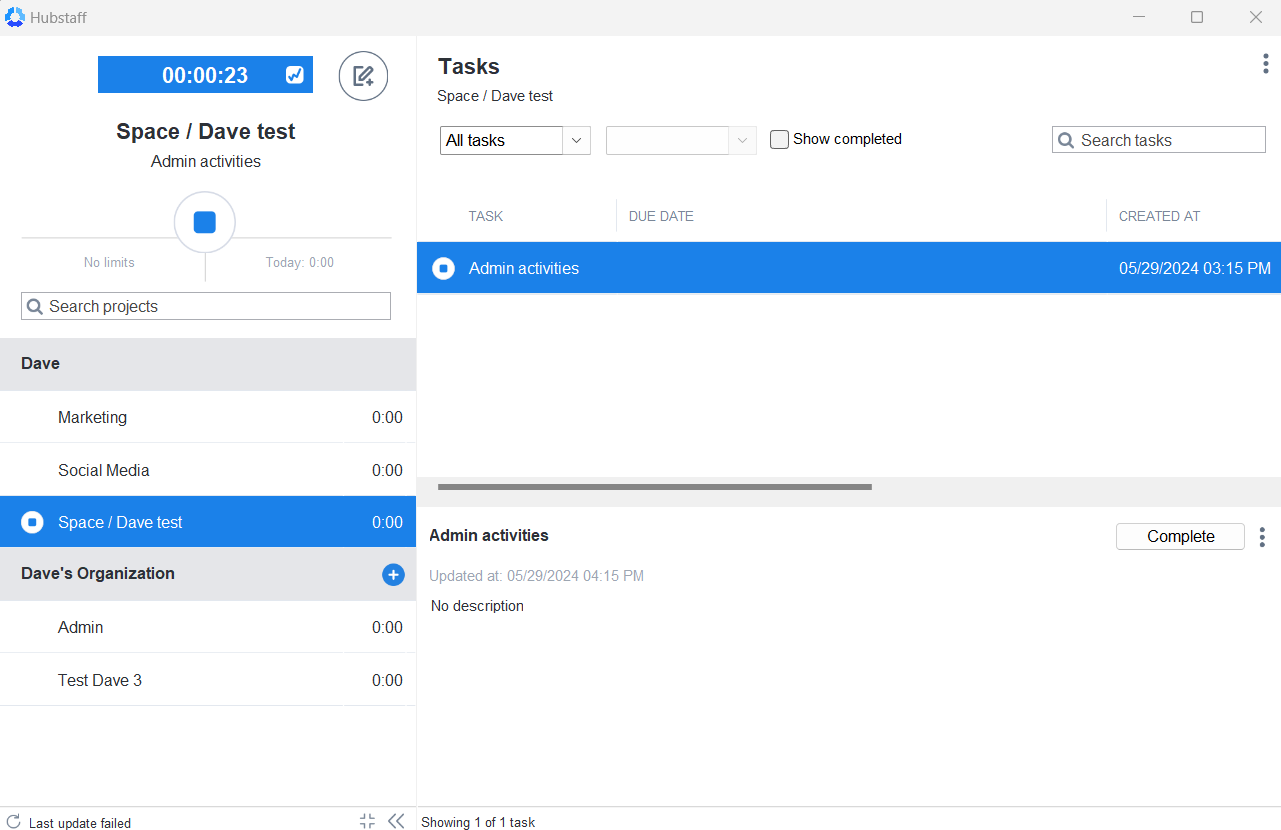The image size is (1281, 830).
Task: Add project with blue plus icon
Action: pyautogui.click(x=393, y=574)
